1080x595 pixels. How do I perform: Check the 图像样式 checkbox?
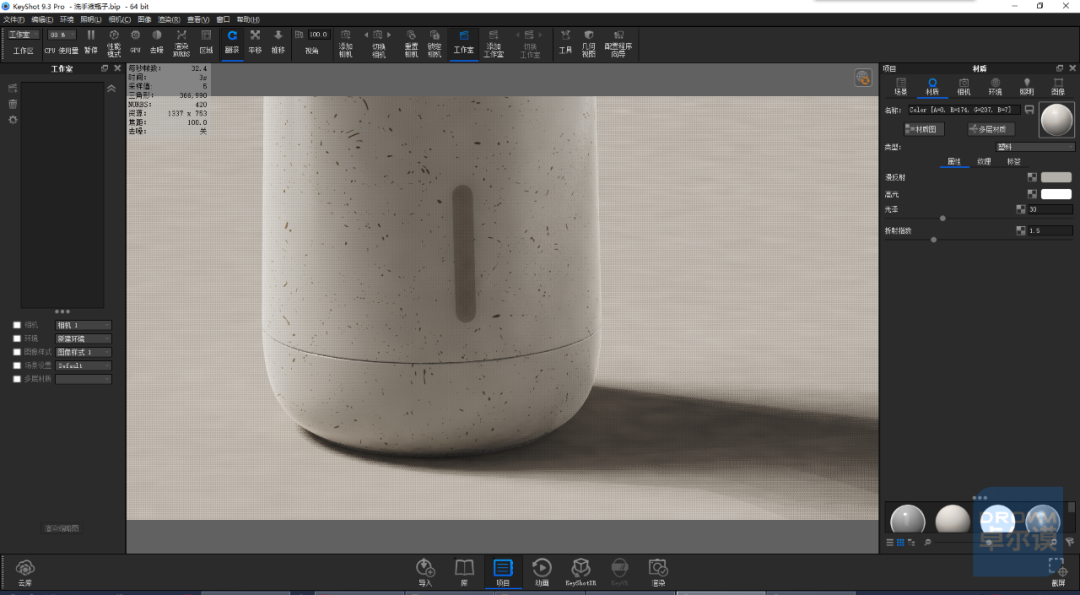(17, 352)
